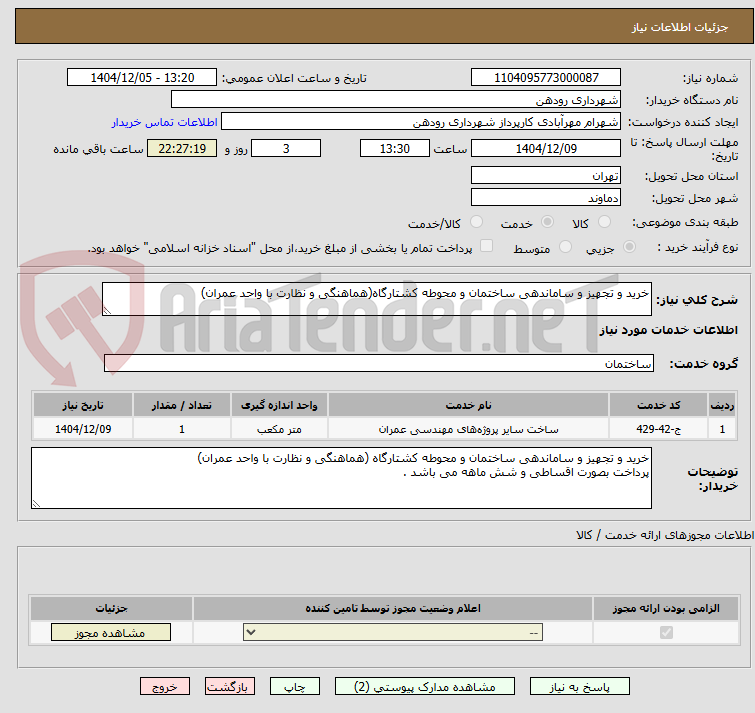
Task: Click the need date cell 1404/12/09
Action: [83, 429]
